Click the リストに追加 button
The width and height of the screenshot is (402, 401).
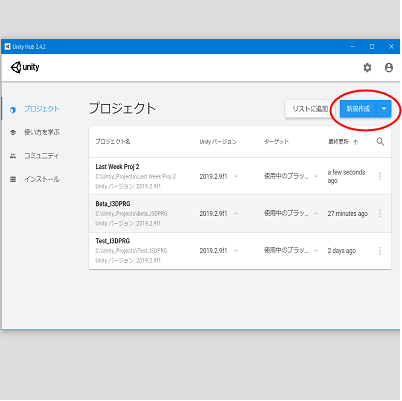click(x=310, y=109)
